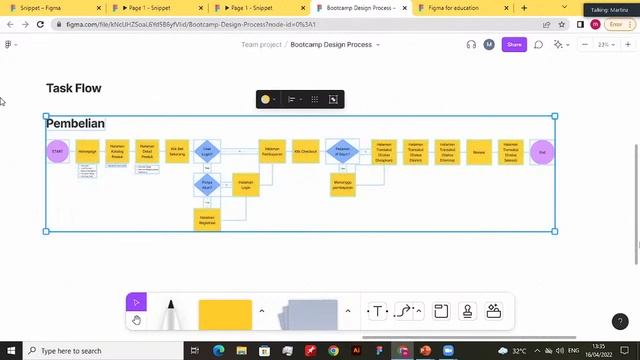The image size is (640, 360).
Task: Open the cursor chat sparkle tool
Action: 558,44
